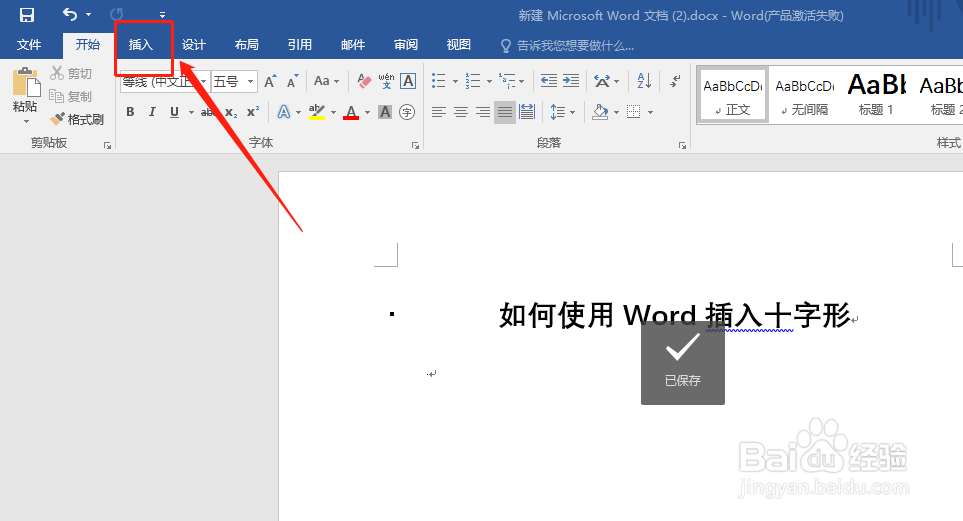Decrease paragraph indent
The width and height of the screenshot is (963, 521).
tap(548, 80)
